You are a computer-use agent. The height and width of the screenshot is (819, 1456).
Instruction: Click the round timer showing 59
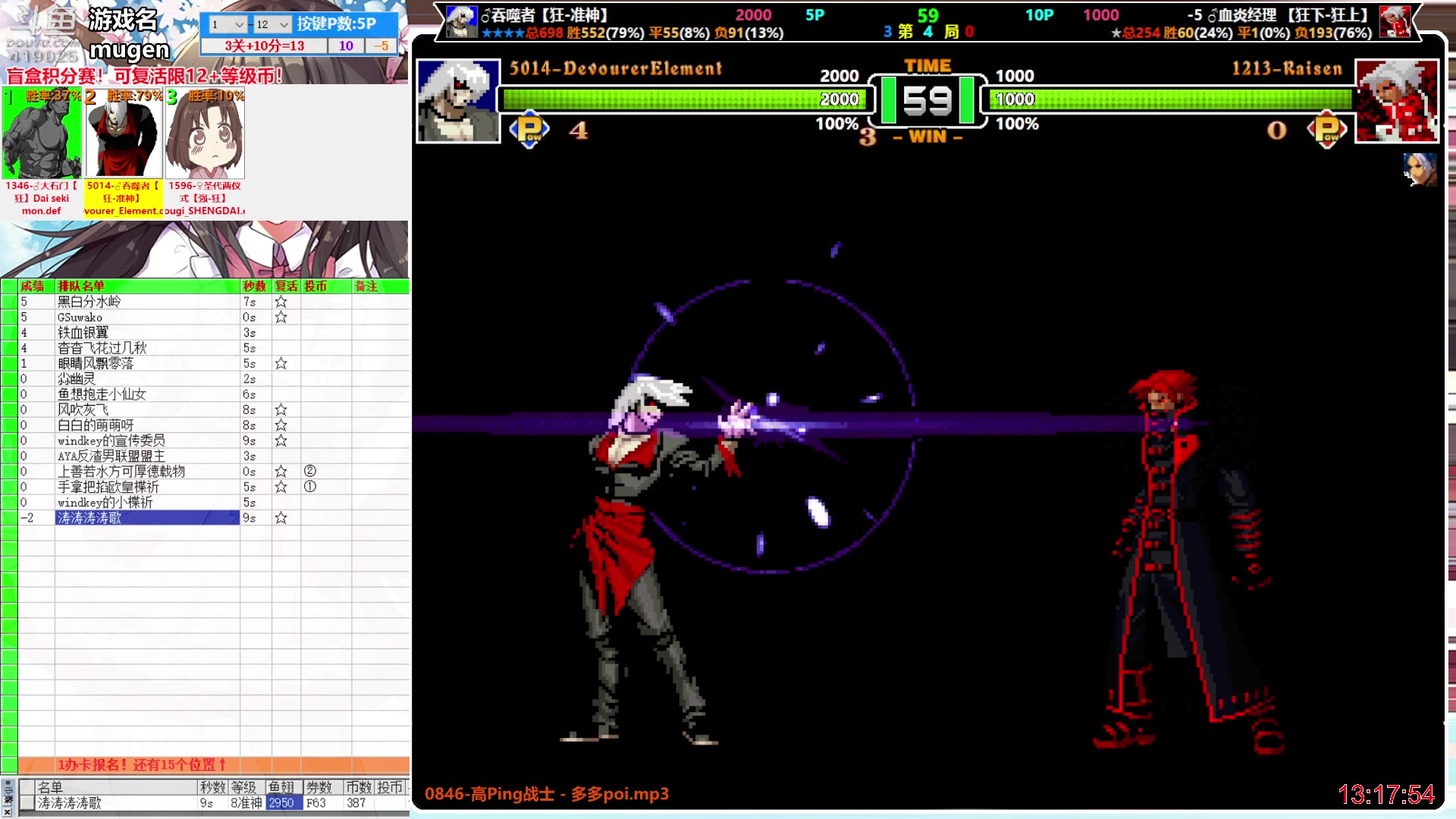click(x=927, y=101)
